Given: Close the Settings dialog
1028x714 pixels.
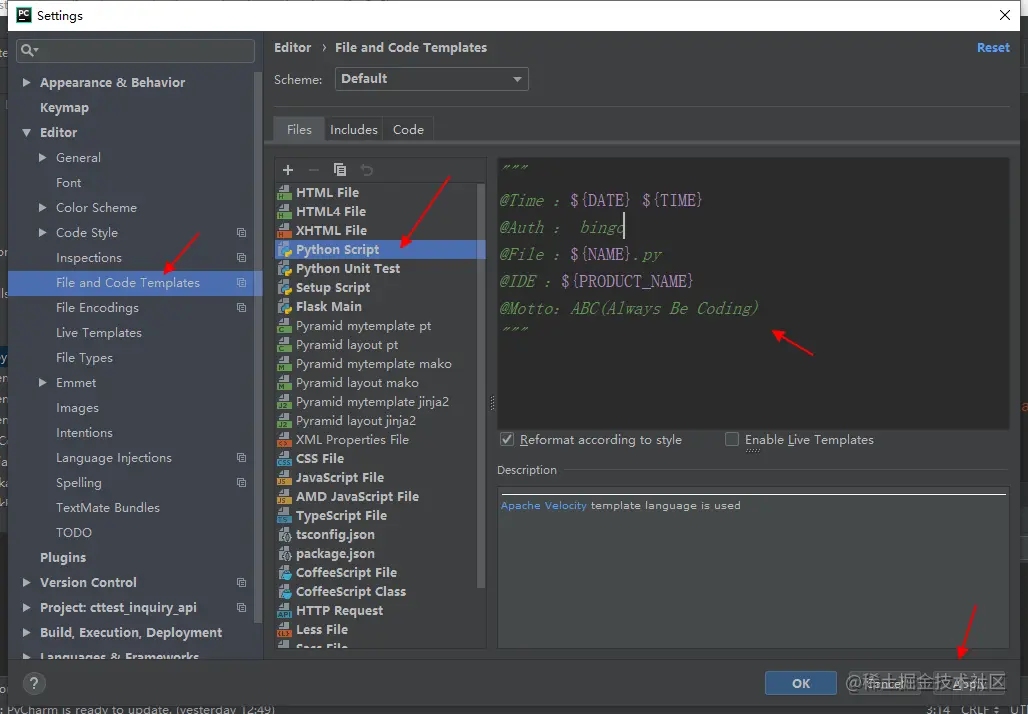Looking at the screenshot, I should click(x=1005, y=15).
